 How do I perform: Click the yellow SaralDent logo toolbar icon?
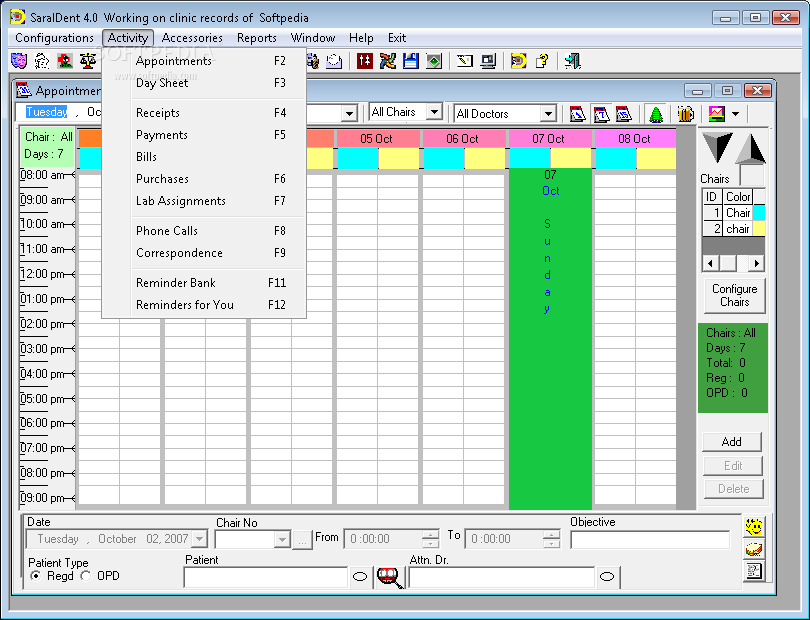pos(519,61)
